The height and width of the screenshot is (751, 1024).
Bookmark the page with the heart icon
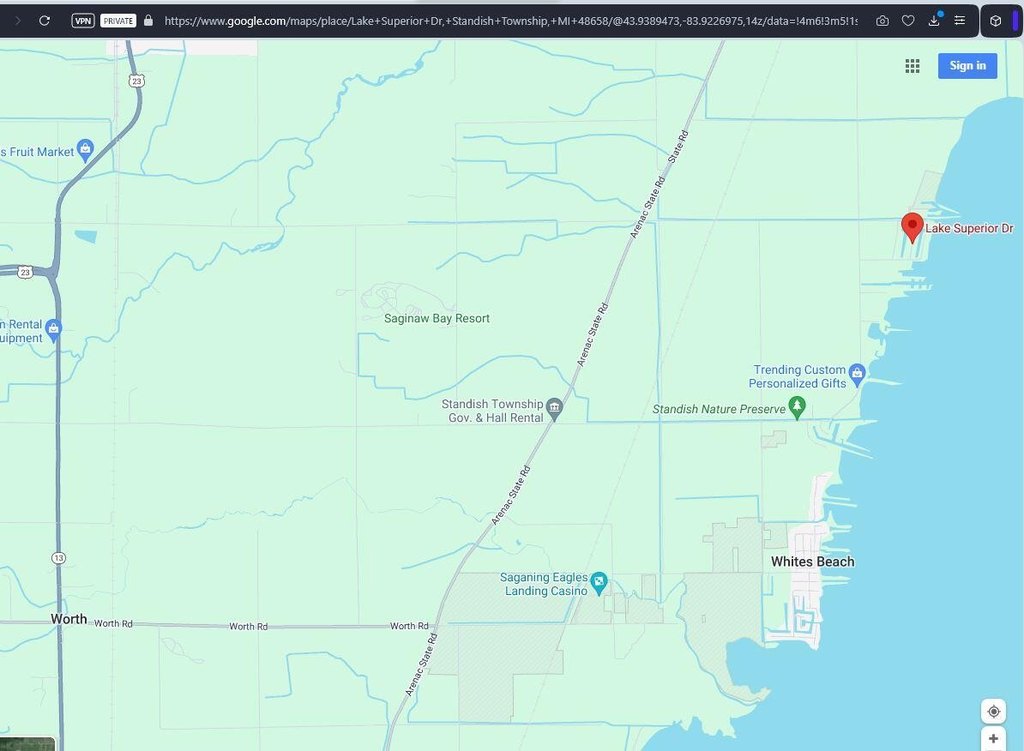click(x=908, y=20)
